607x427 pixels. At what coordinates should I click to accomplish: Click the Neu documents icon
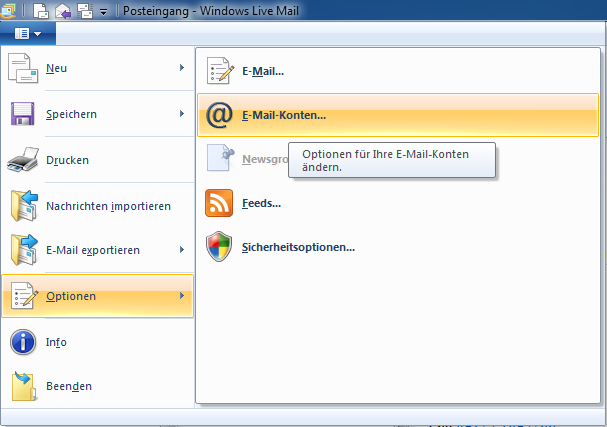click(23, 68)
